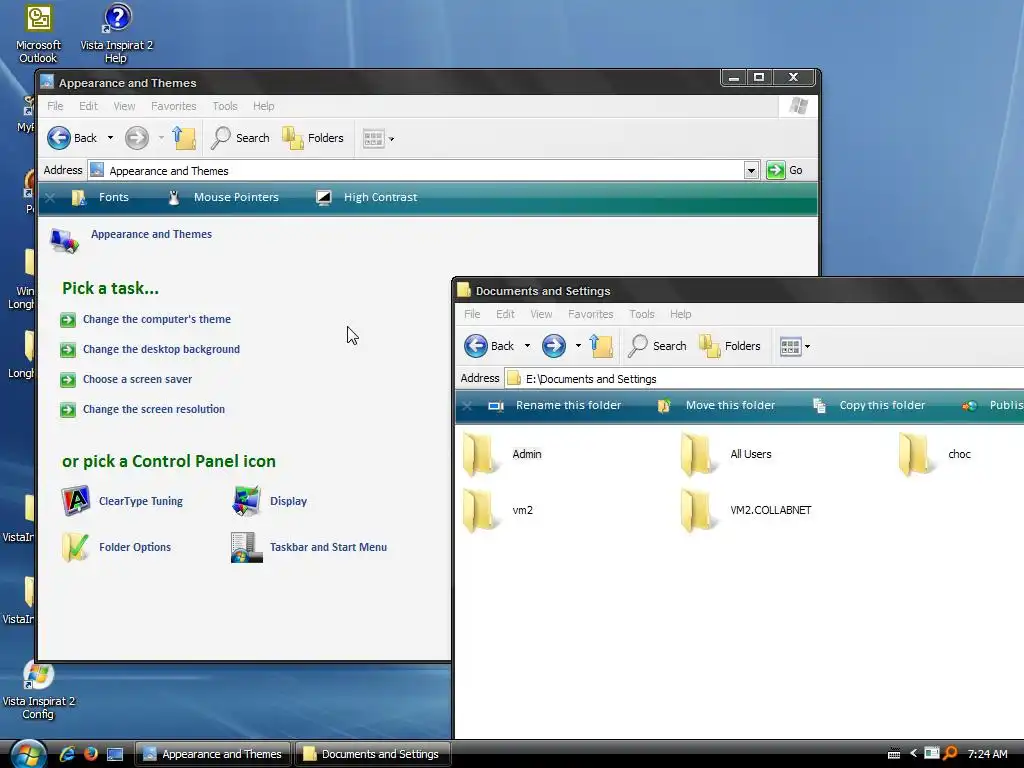Screen dimensions: 1024x768
Task: Click Forward button in Documents and Settings window
Action: [553, 345]
